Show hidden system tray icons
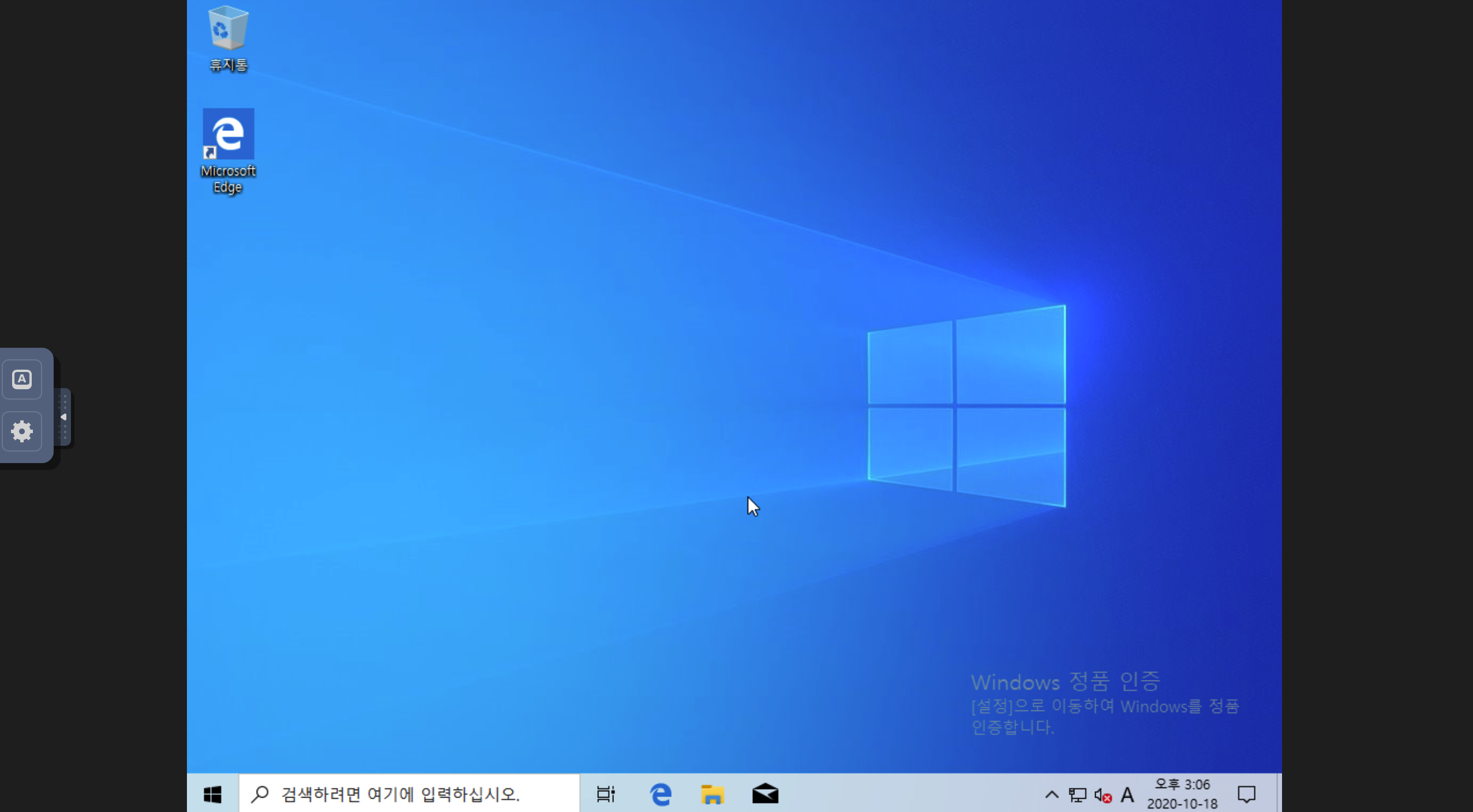Viewport: 1473px width, 812px height. point(1051,795)
